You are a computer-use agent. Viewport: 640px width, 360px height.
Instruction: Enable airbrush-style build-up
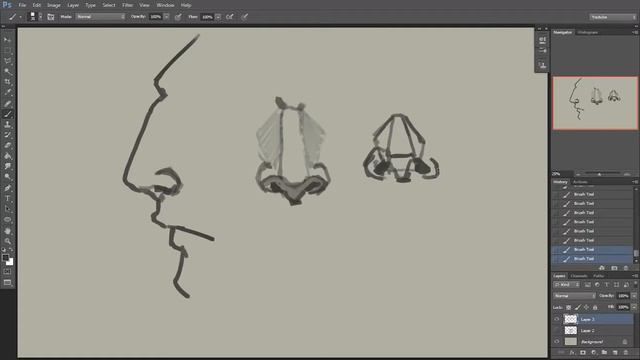click(230, 17)
